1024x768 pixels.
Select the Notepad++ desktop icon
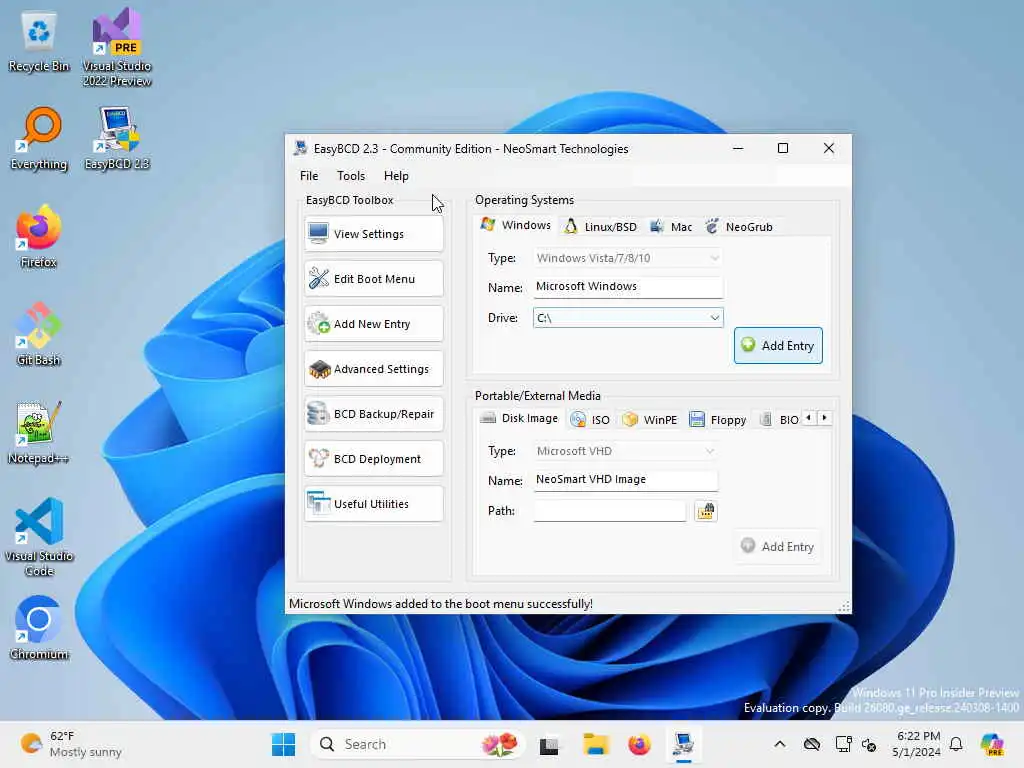[39, 433]
